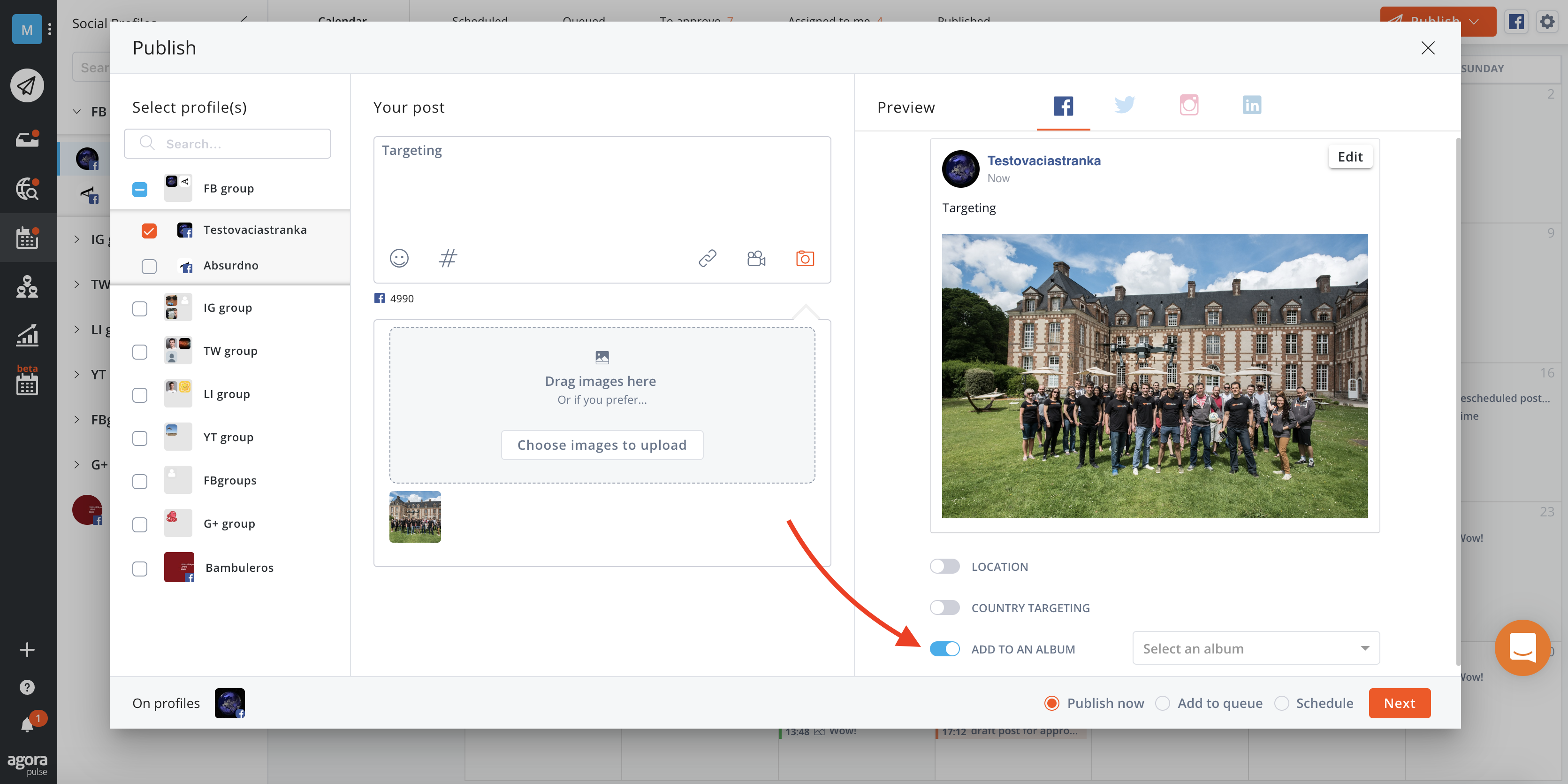The height and width of the screenshot is (784, 1568).
Task: Open the notifications bell icon
Action: (x=27, y=725)
